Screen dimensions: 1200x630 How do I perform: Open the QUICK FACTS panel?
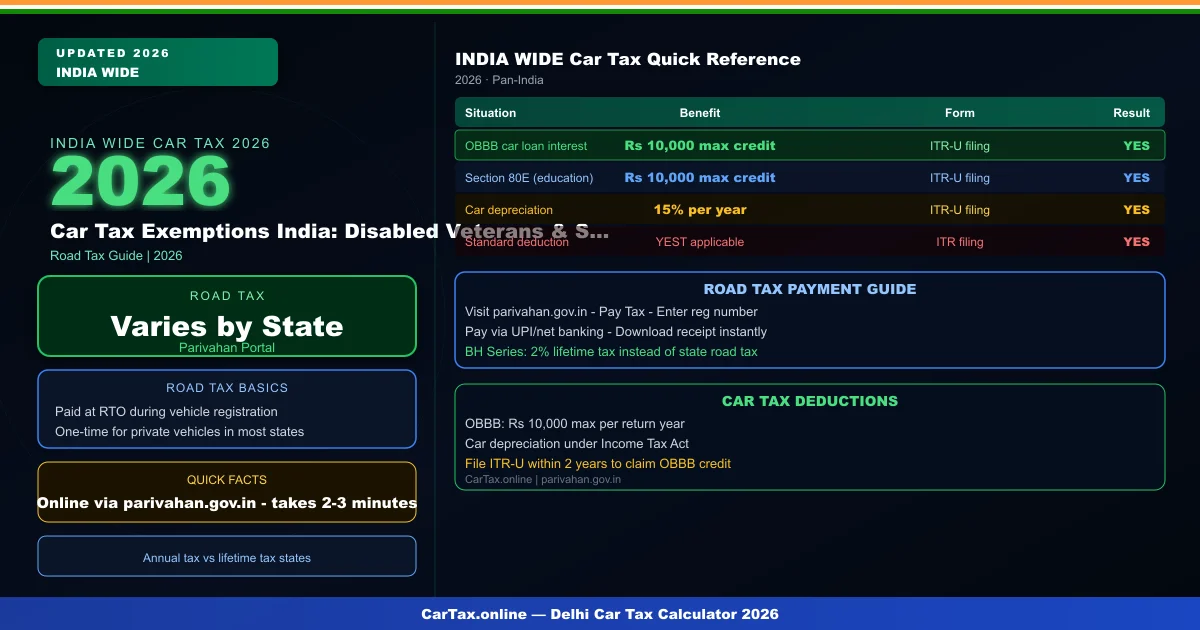point(226,480)
